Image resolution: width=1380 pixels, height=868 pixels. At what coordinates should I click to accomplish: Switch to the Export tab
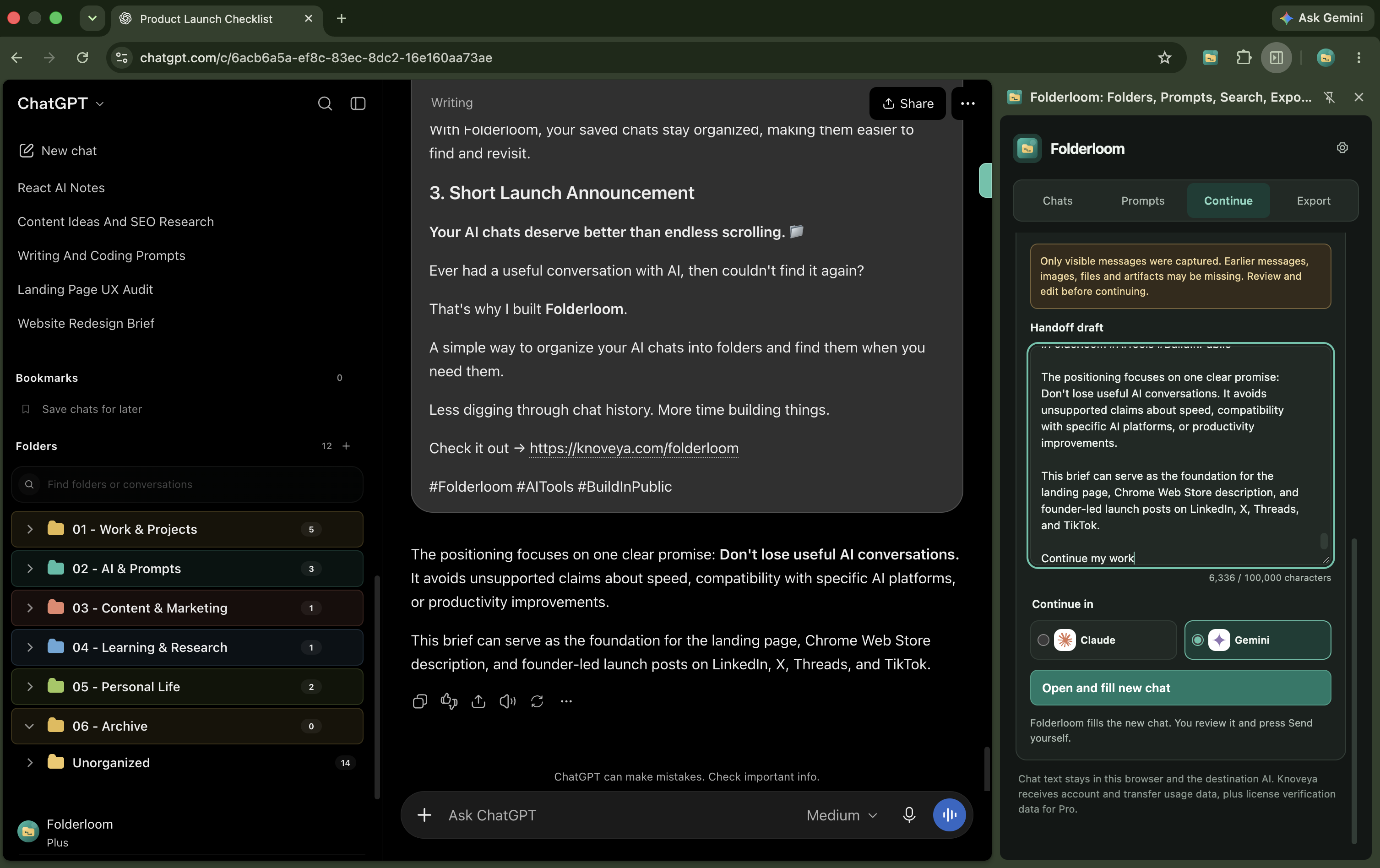tap(1314, 201)
